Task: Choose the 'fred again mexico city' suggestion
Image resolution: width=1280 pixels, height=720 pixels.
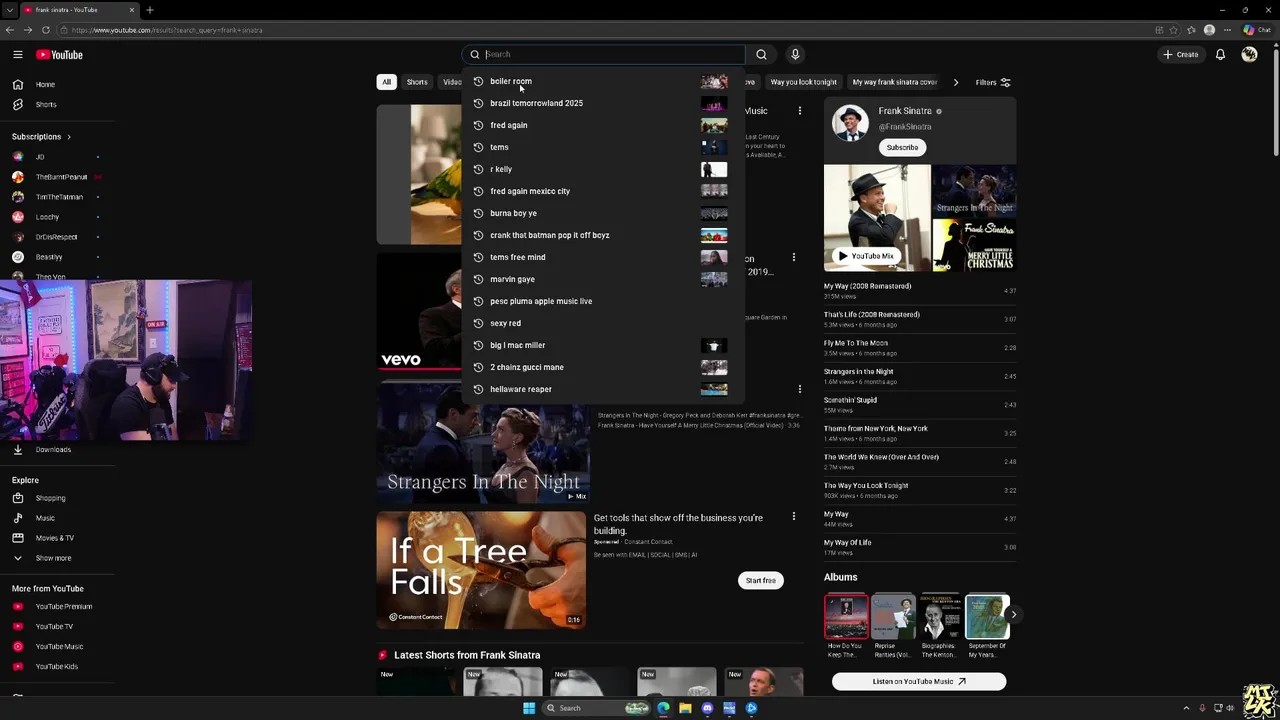Action: pos(603,191)
